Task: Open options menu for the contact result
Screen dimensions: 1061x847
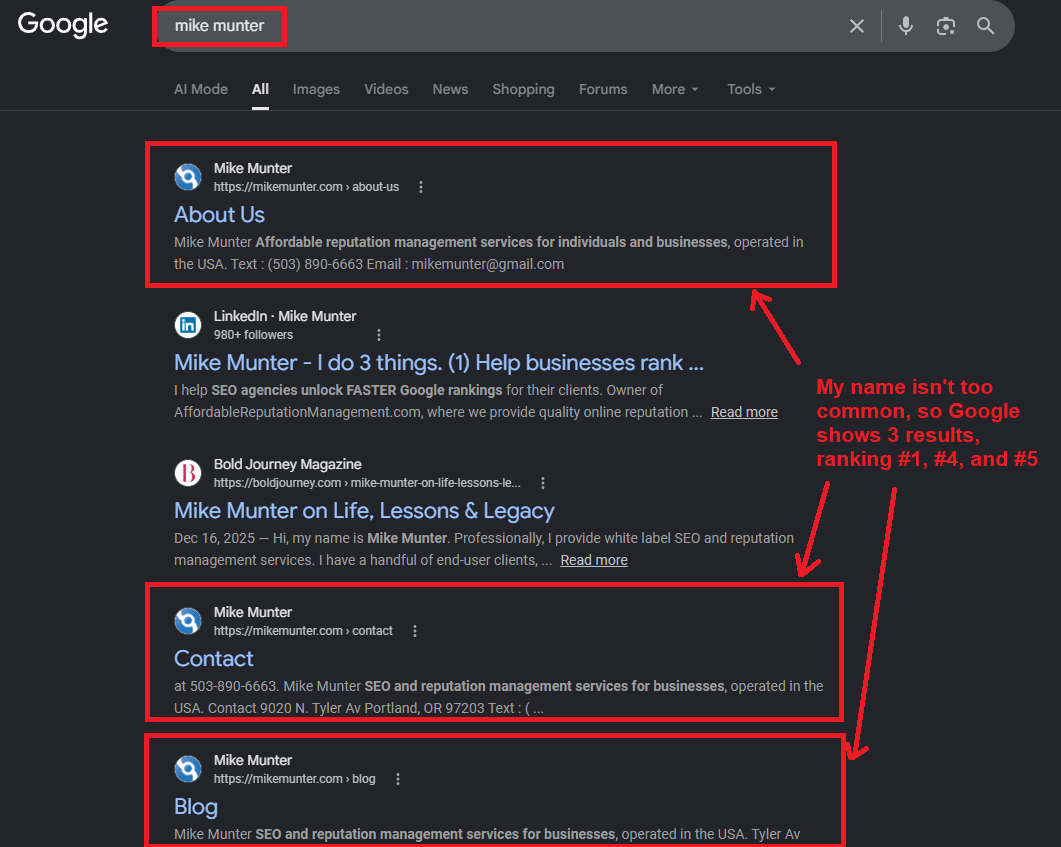Action: [x=415, y=631]
